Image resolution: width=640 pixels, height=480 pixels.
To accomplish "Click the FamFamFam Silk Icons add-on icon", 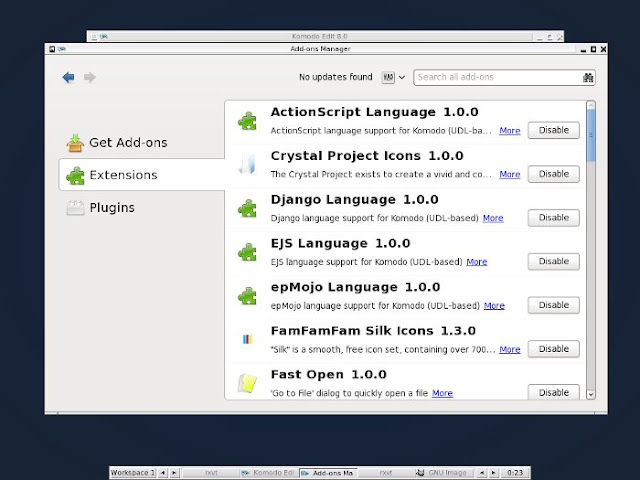I will (x=247, y=339).
